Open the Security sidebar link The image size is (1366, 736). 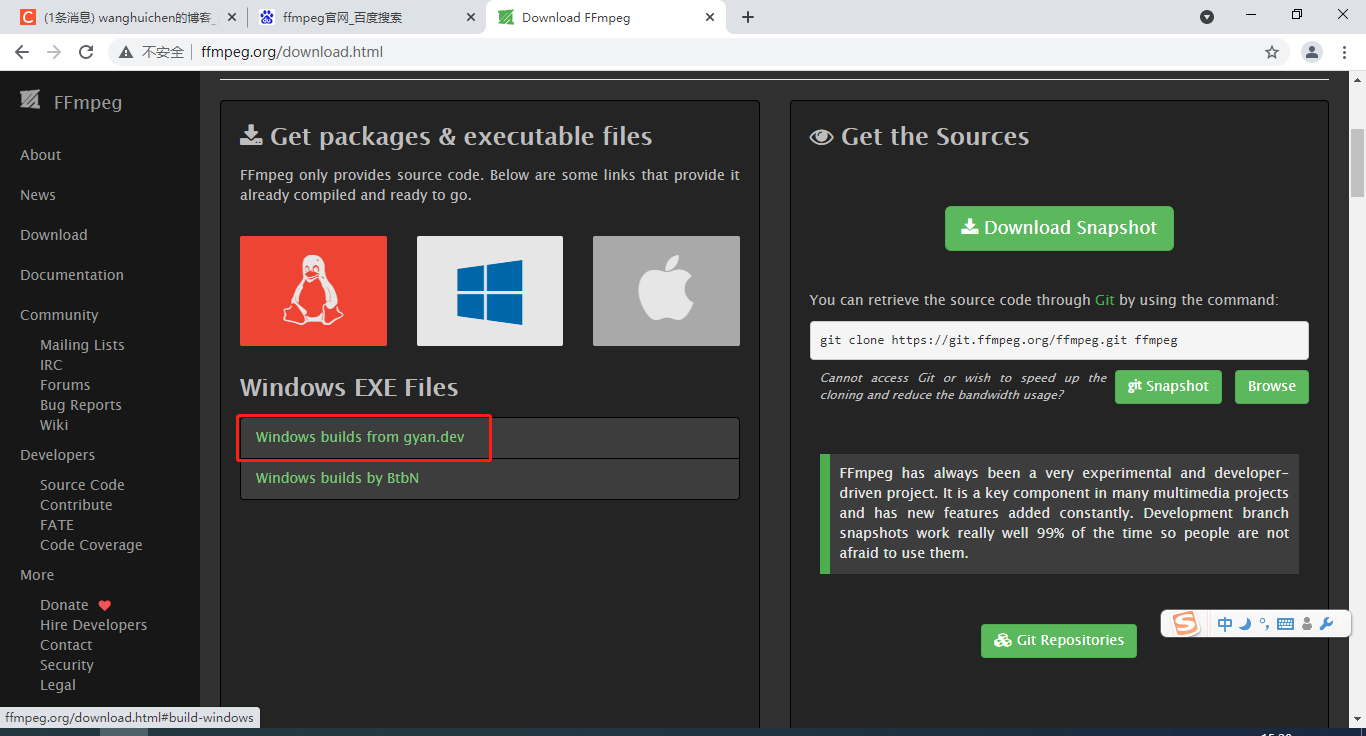(x=67, y=665)
